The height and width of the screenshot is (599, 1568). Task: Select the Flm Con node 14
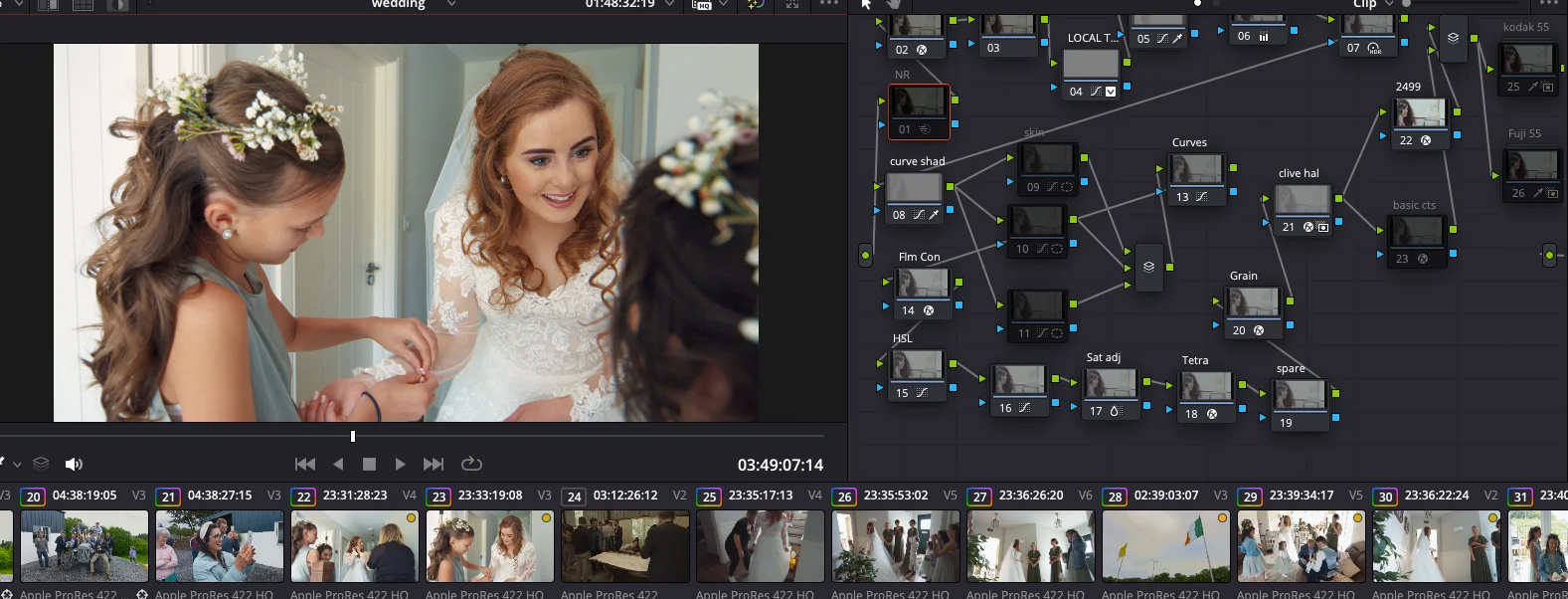[x=923, y=293]
